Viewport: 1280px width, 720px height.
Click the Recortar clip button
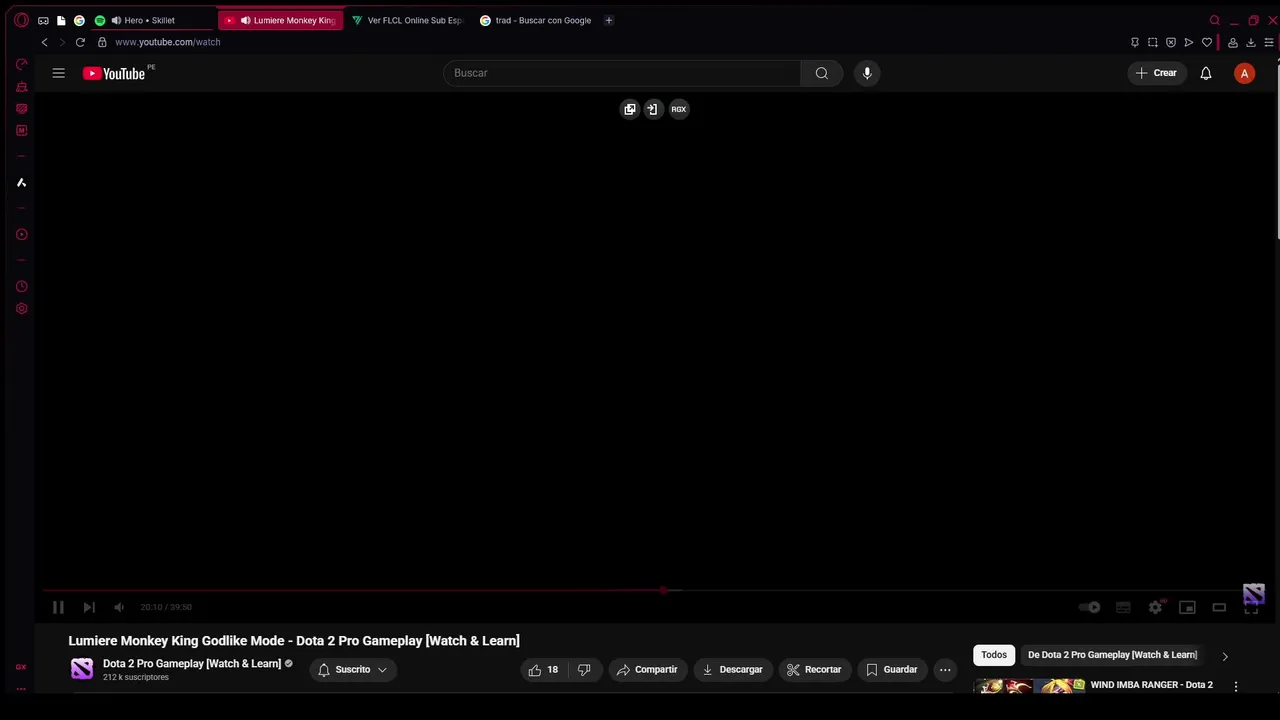[x=814, y=670]
